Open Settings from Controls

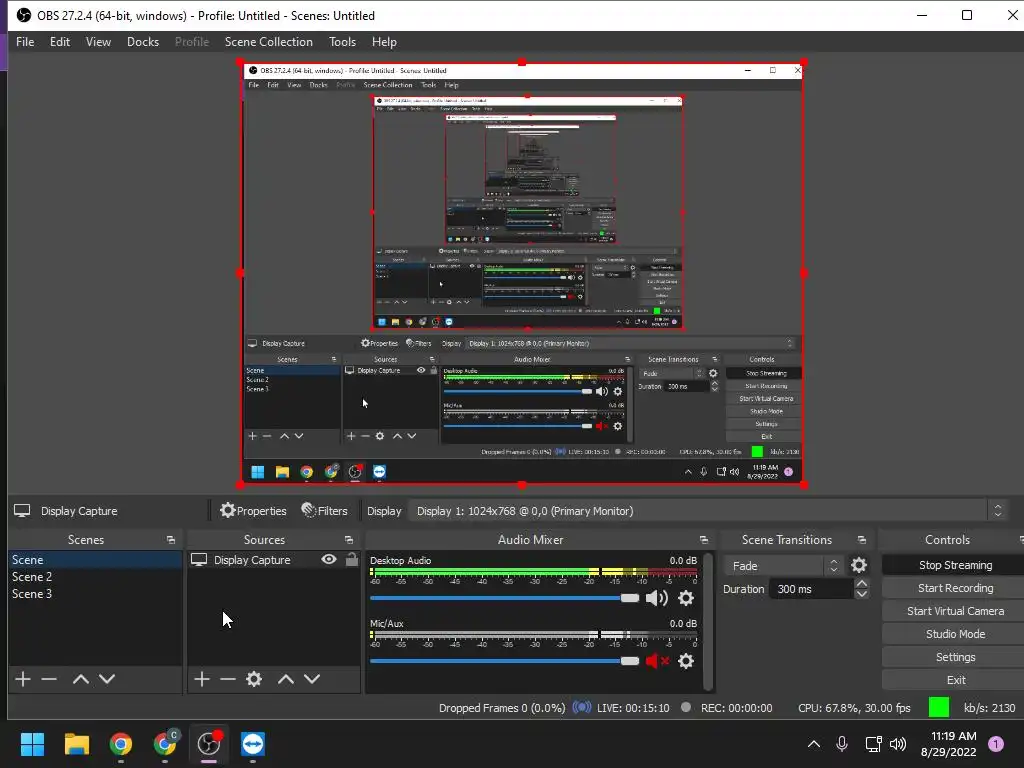tap(953, 657)
